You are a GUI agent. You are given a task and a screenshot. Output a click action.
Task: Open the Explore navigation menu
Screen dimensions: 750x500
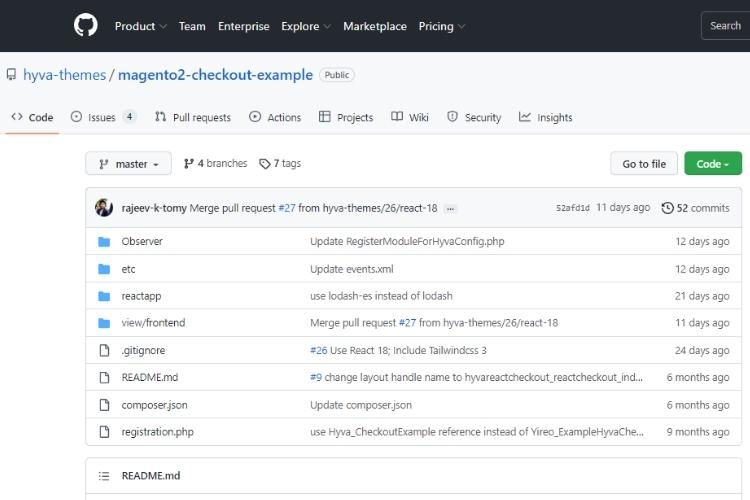click(305, 26)
